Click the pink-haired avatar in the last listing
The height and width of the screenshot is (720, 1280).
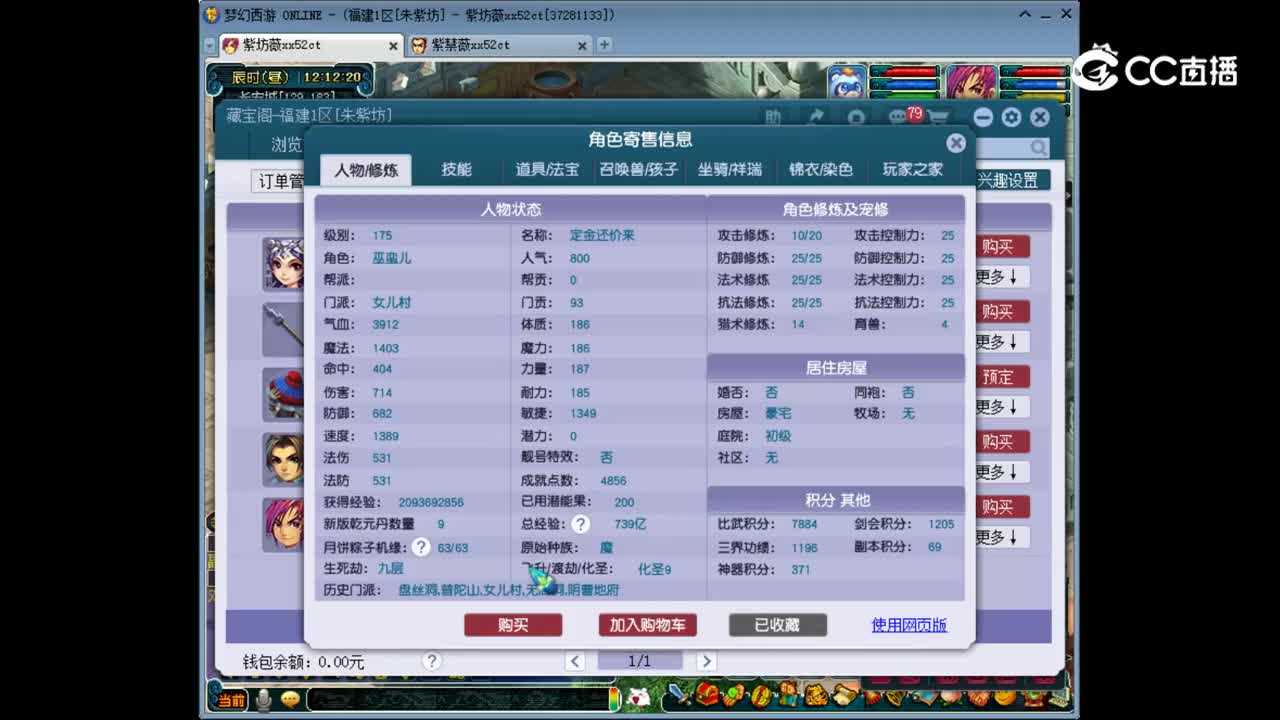click(284, 524)
